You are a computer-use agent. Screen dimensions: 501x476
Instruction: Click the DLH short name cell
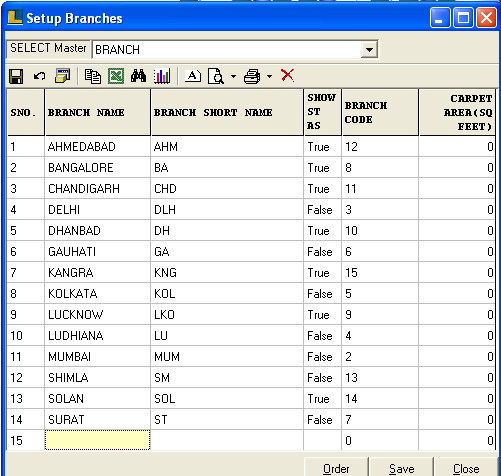227,209
